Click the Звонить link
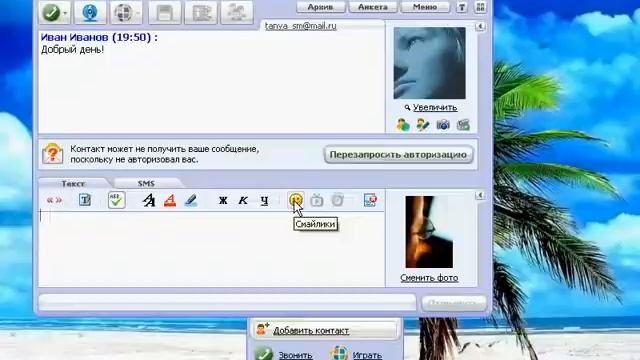640x360 pixels. tap(296, 355)
